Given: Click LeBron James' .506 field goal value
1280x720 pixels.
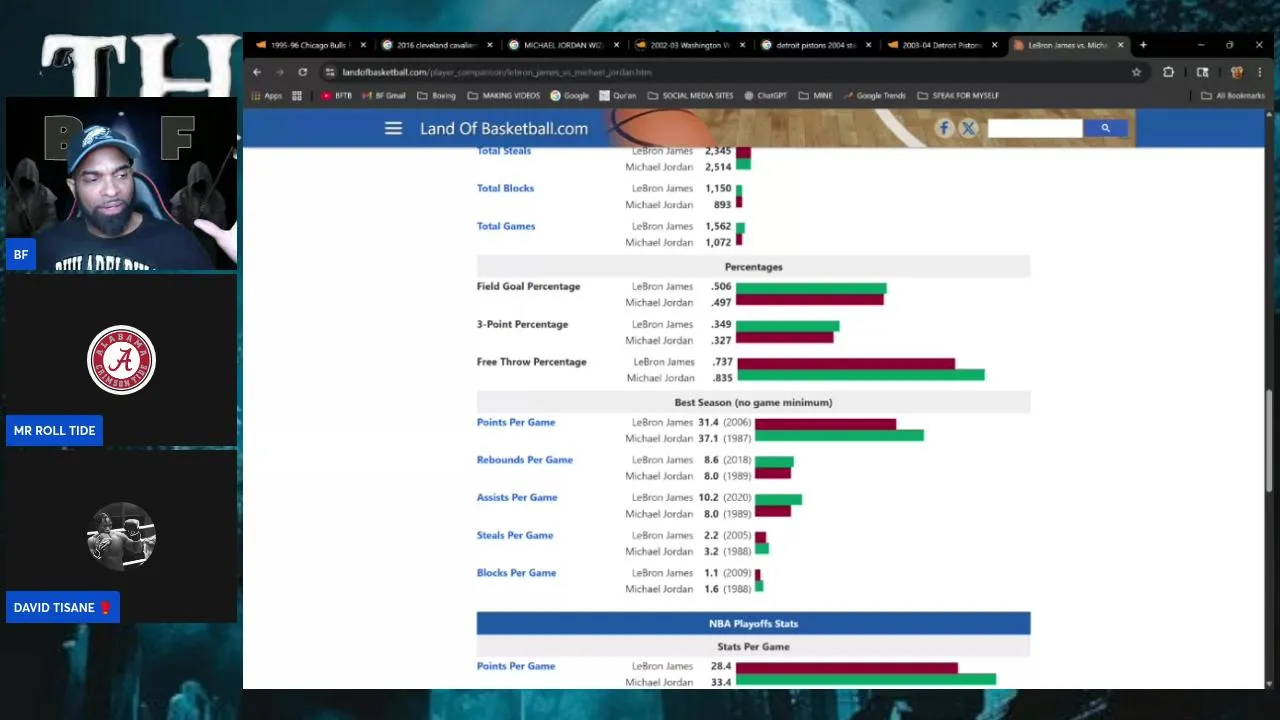Looking at the screenshot, I should click(722, 287).
